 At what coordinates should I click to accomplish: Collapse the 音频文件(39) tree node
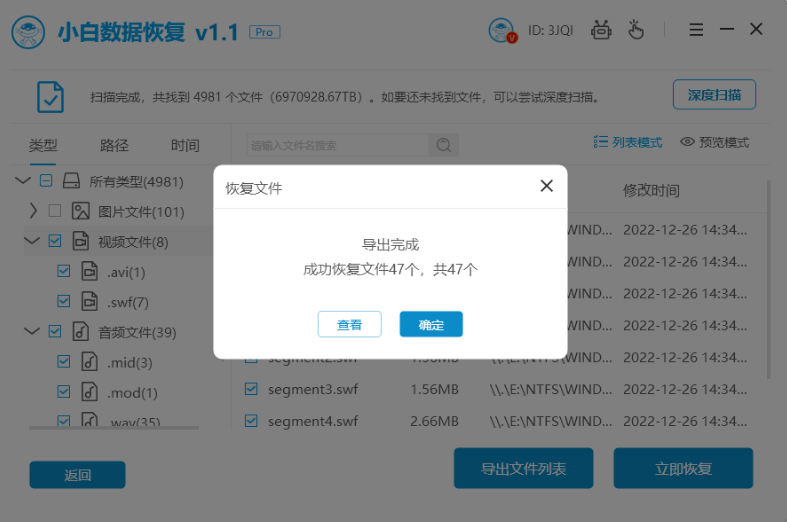(33, 331)
